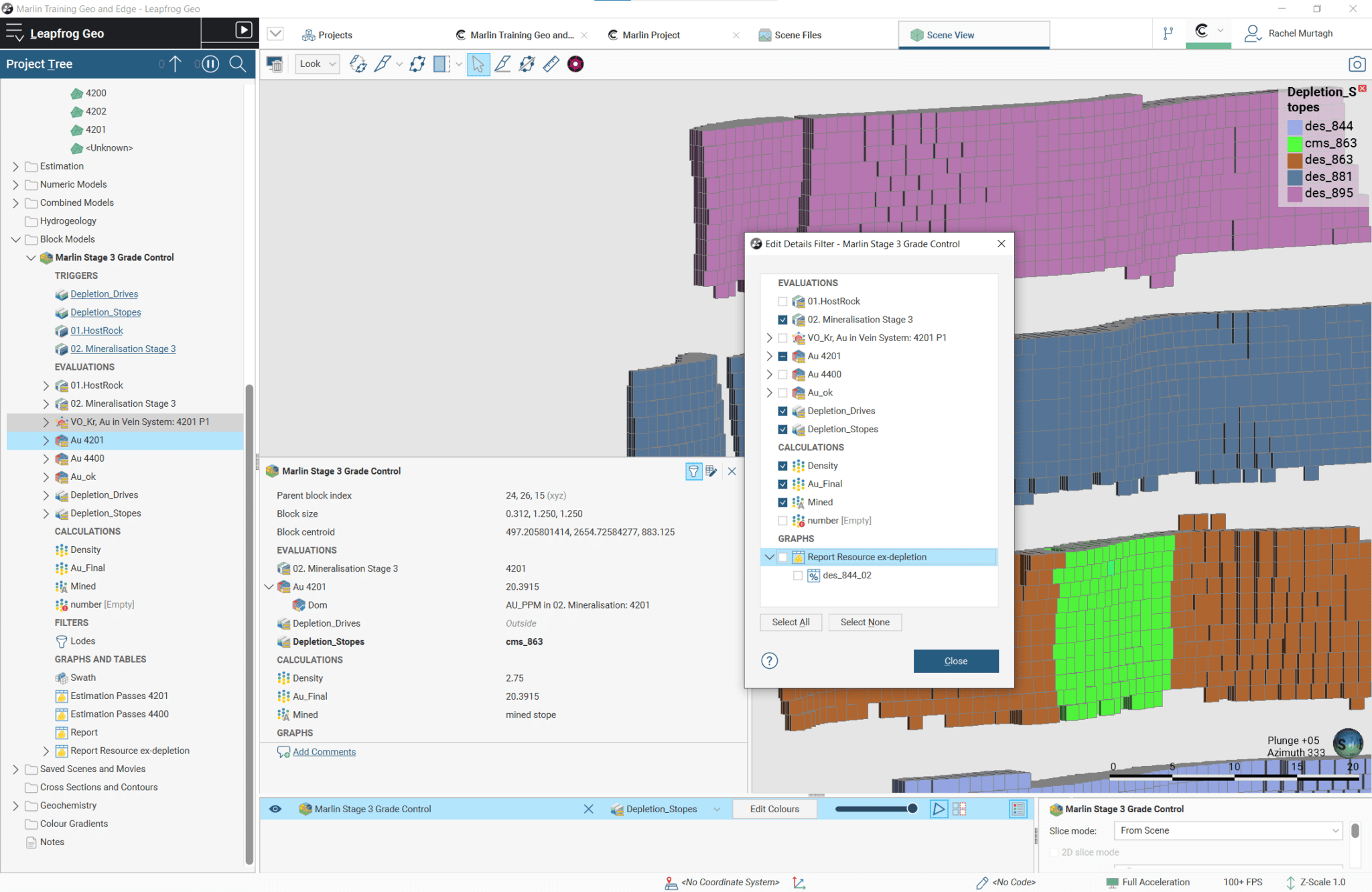This screenshot has width=1372, height=892.
Task: Check the 01.HostRock evaluation checkbox
Action: (x=782, y=302)
